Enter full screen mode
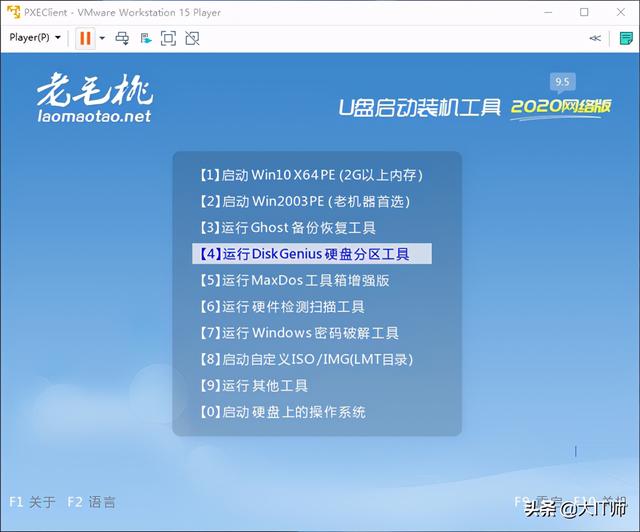The height and width of the screenshot is (532, 640). tap(168, 38)
